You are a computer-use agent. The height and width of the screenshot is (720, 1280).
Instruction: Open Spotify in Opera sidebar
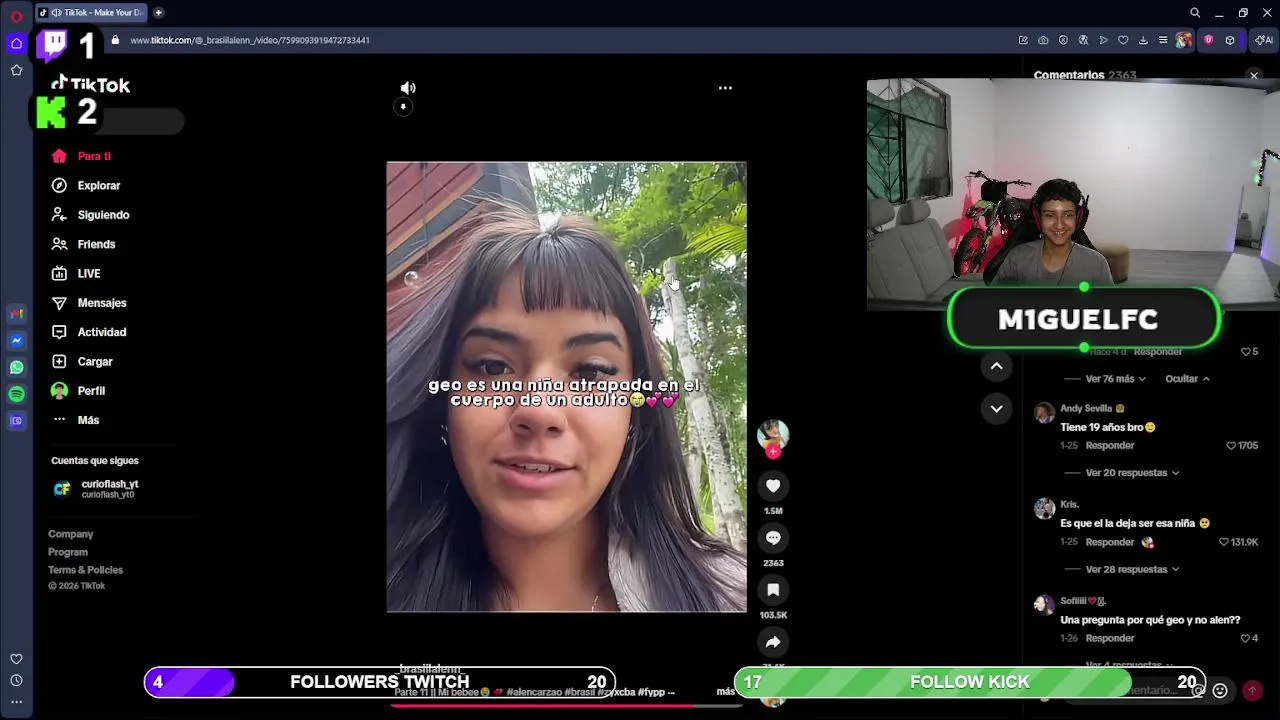(16, 394)
